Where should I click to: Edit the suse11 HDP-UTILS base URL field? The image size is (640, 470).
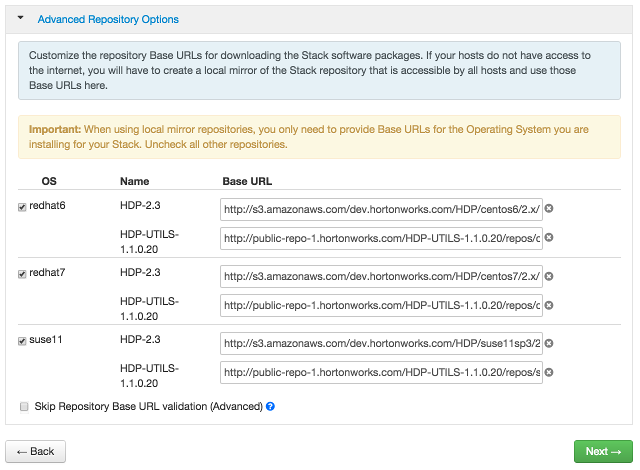(x=381, y=372)
